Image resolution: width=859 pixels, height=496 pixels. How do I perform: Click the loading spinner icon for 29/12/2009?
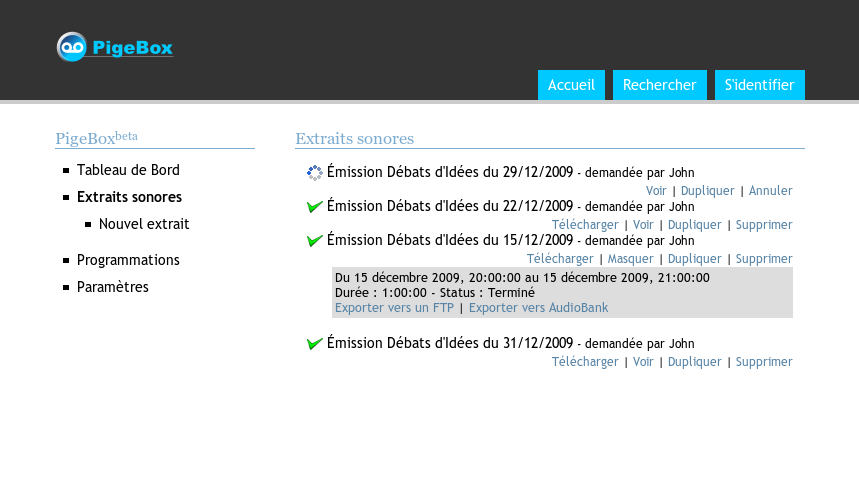pos(315,173)
